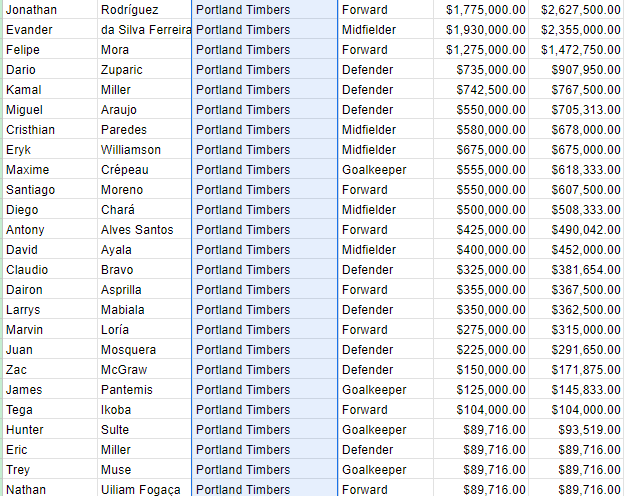Click Portland Timbers cell in Kamal's row
This screenshot has width=624, height=496.
[264, 90]
